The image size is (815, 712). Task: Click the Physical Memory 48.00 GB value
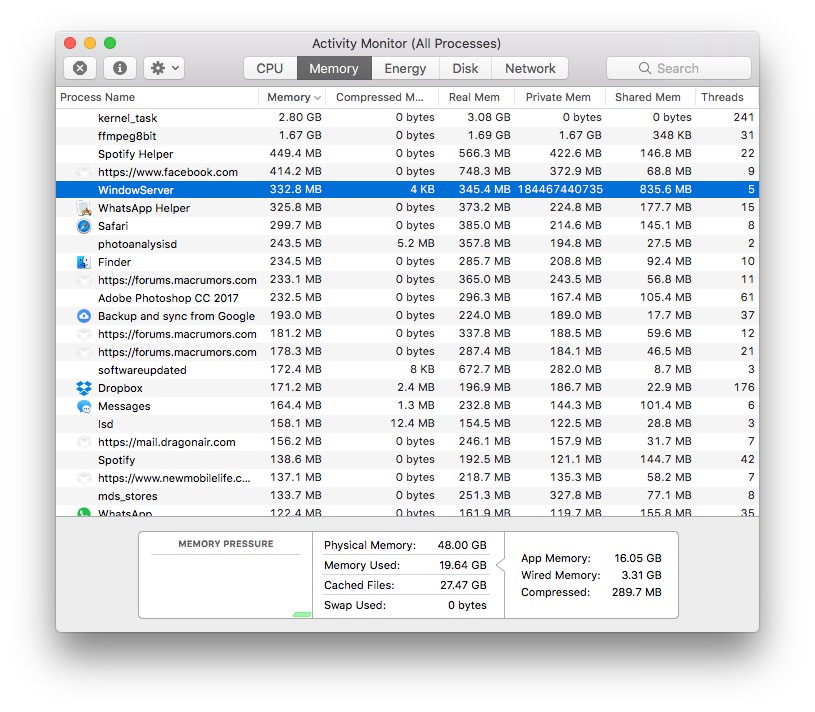pos(462,545)
